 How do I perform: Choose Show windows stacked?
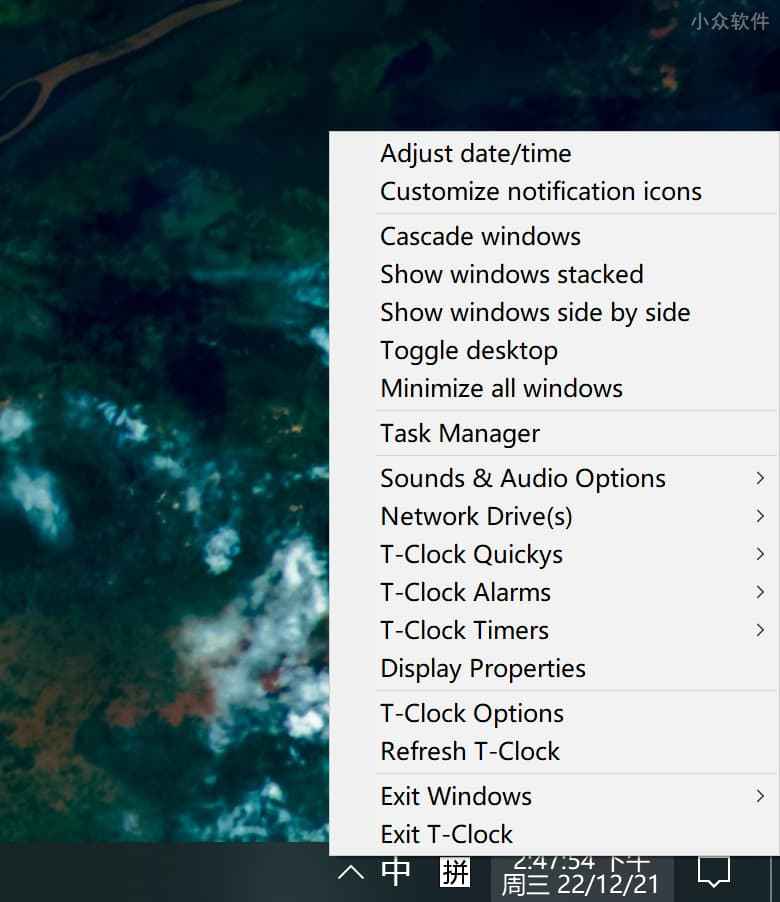512,275
